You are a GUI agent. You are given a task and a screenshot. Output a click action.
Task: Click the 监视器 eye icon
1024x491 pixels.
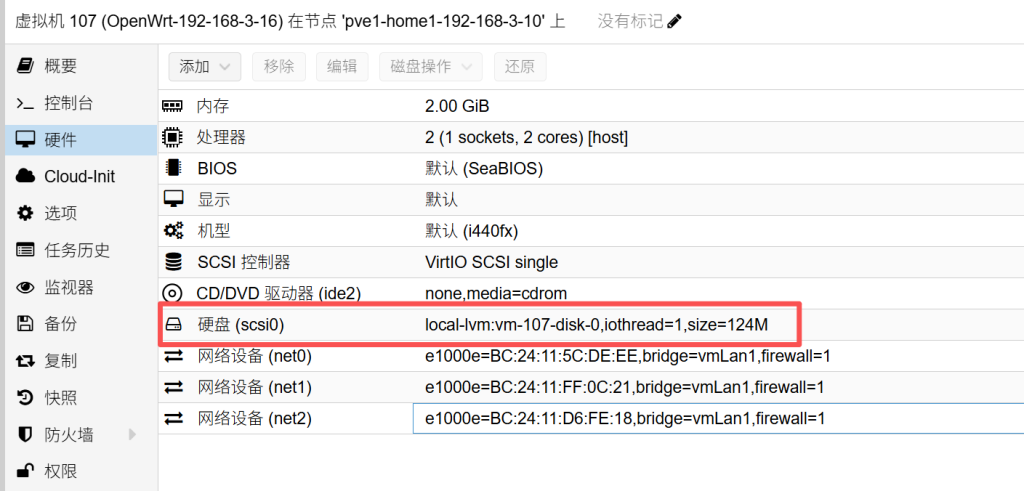tap(26, 287)
